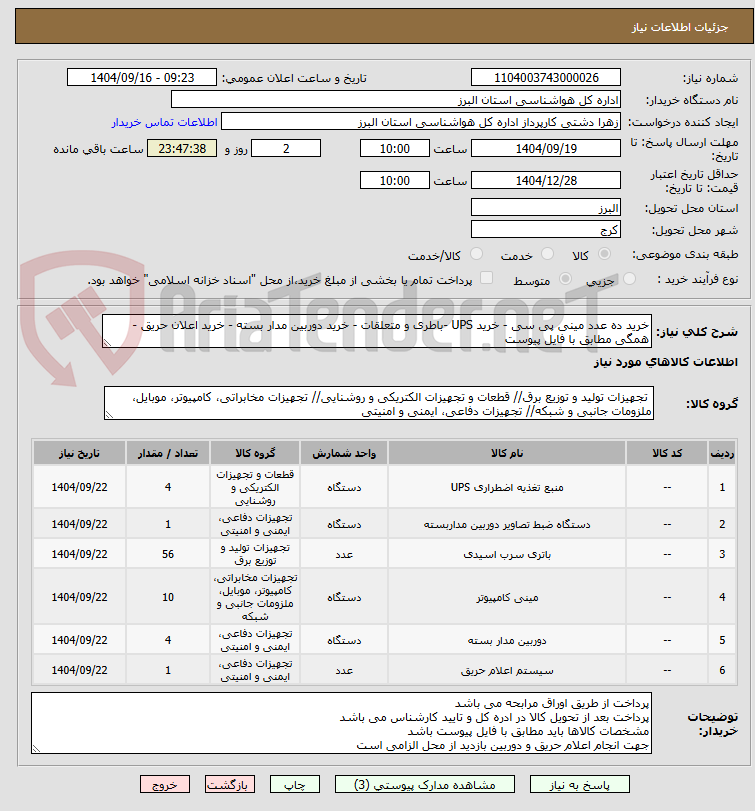
Task: Click the گروه کالا column header
Action: click(x=255, y=453)
